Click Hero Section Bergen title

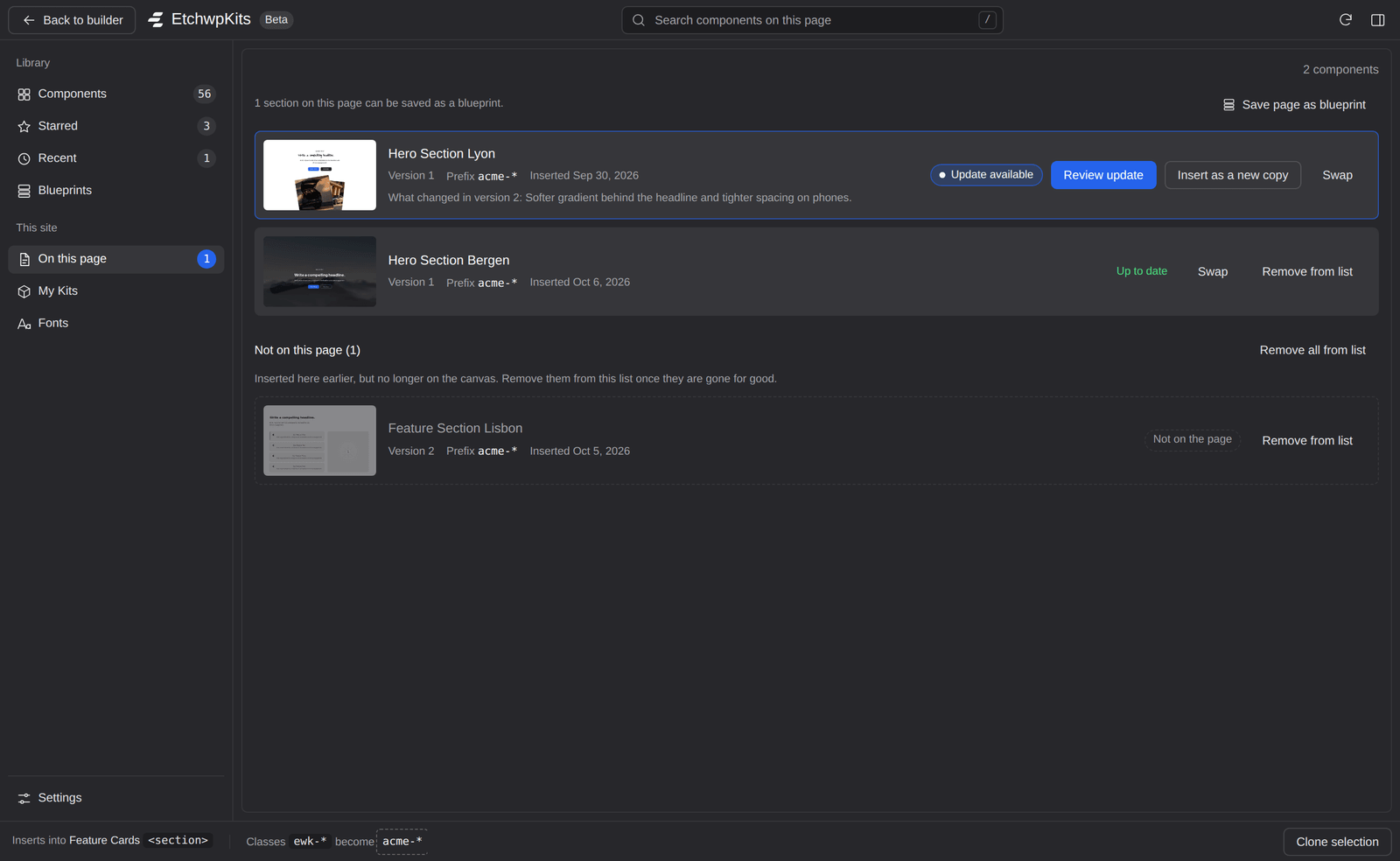pos(448,261)
